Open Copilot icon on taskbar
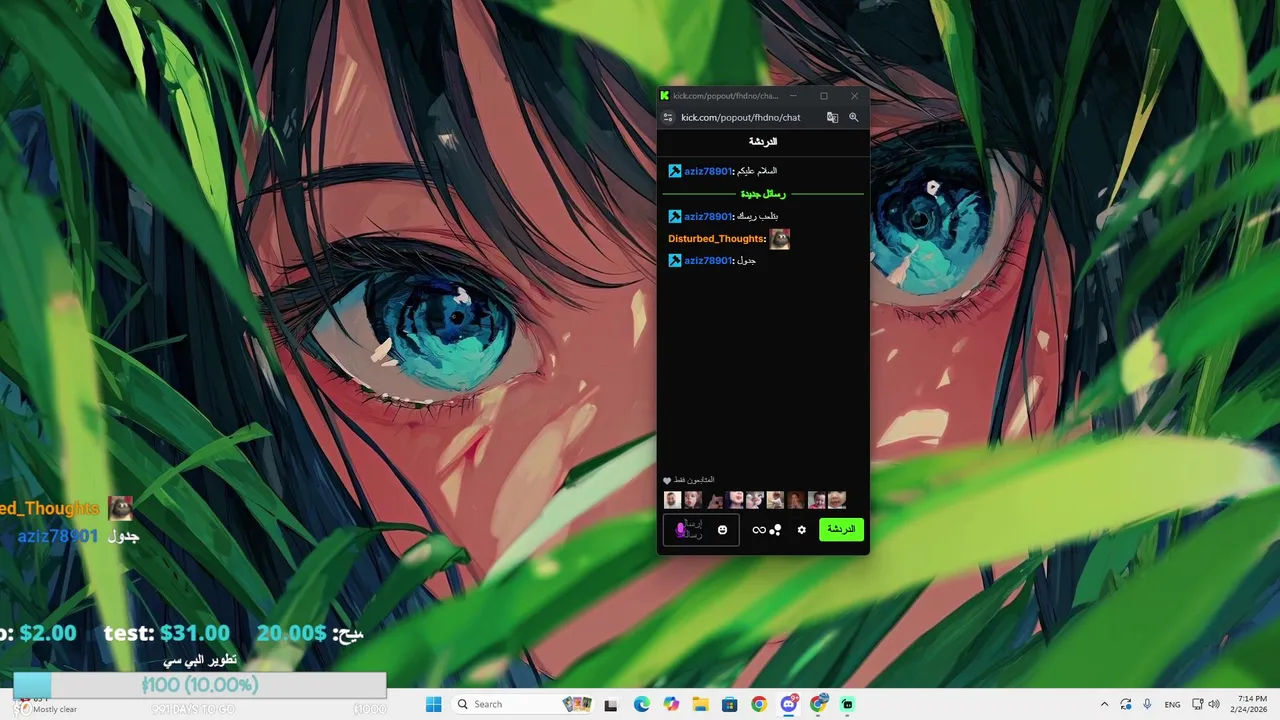This screenshot has width=1280, height=720. [671, 705]
